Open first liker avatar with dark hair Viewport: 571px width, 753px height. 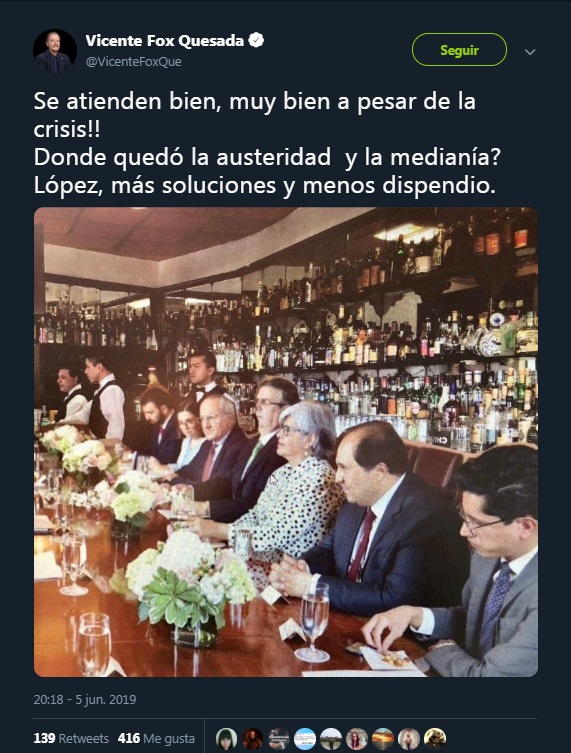tap(226, 739)
